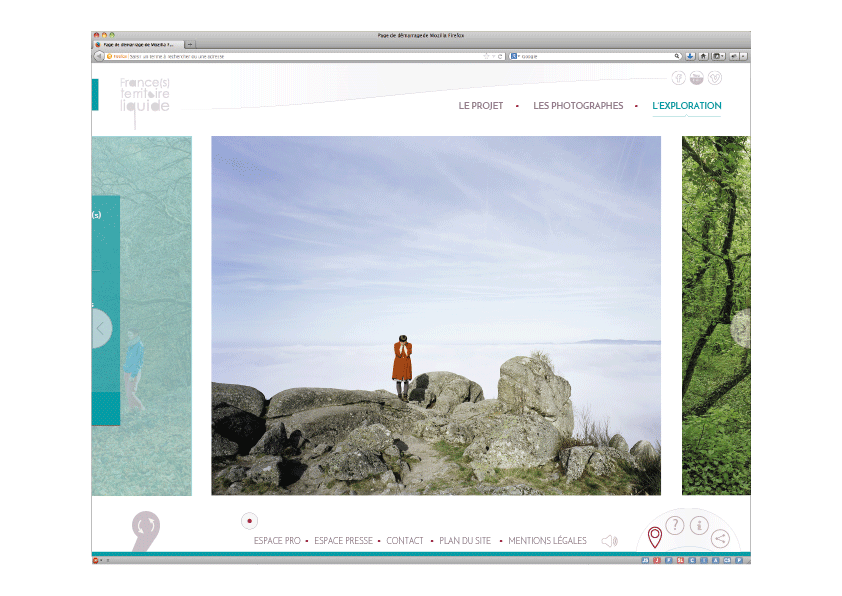The image size is (842, 596).
Task: Open the Le Projet menu
Action: [x=480, y=106]
